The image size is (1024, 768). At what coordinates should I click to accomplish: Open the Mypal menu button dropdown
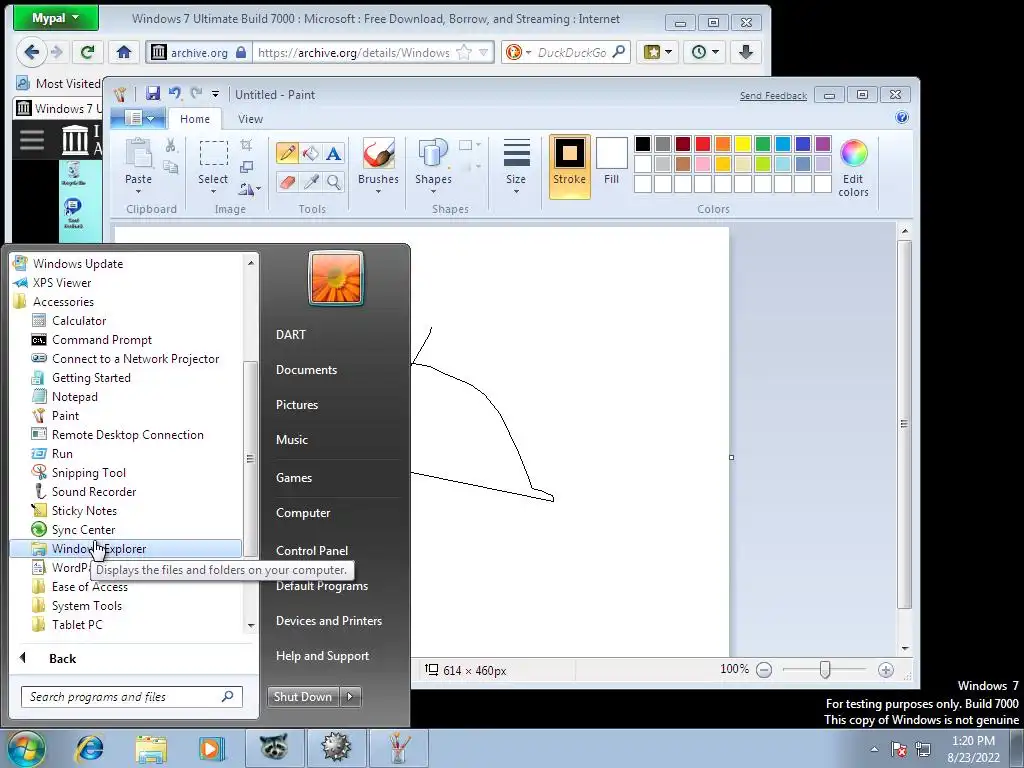(x=56, y=18)
